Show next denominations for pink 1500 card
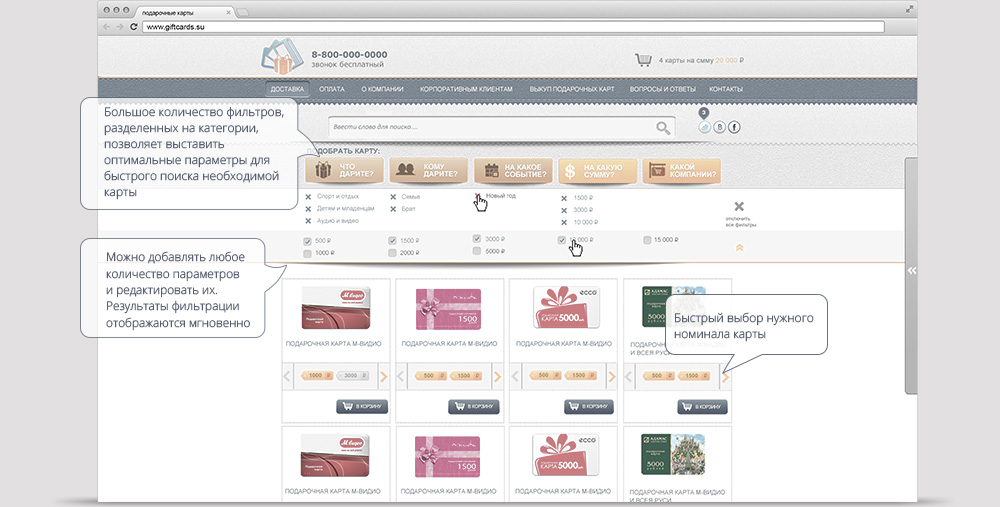The width and height of the screenshot is (1000, 507). (x=497, y=376)
